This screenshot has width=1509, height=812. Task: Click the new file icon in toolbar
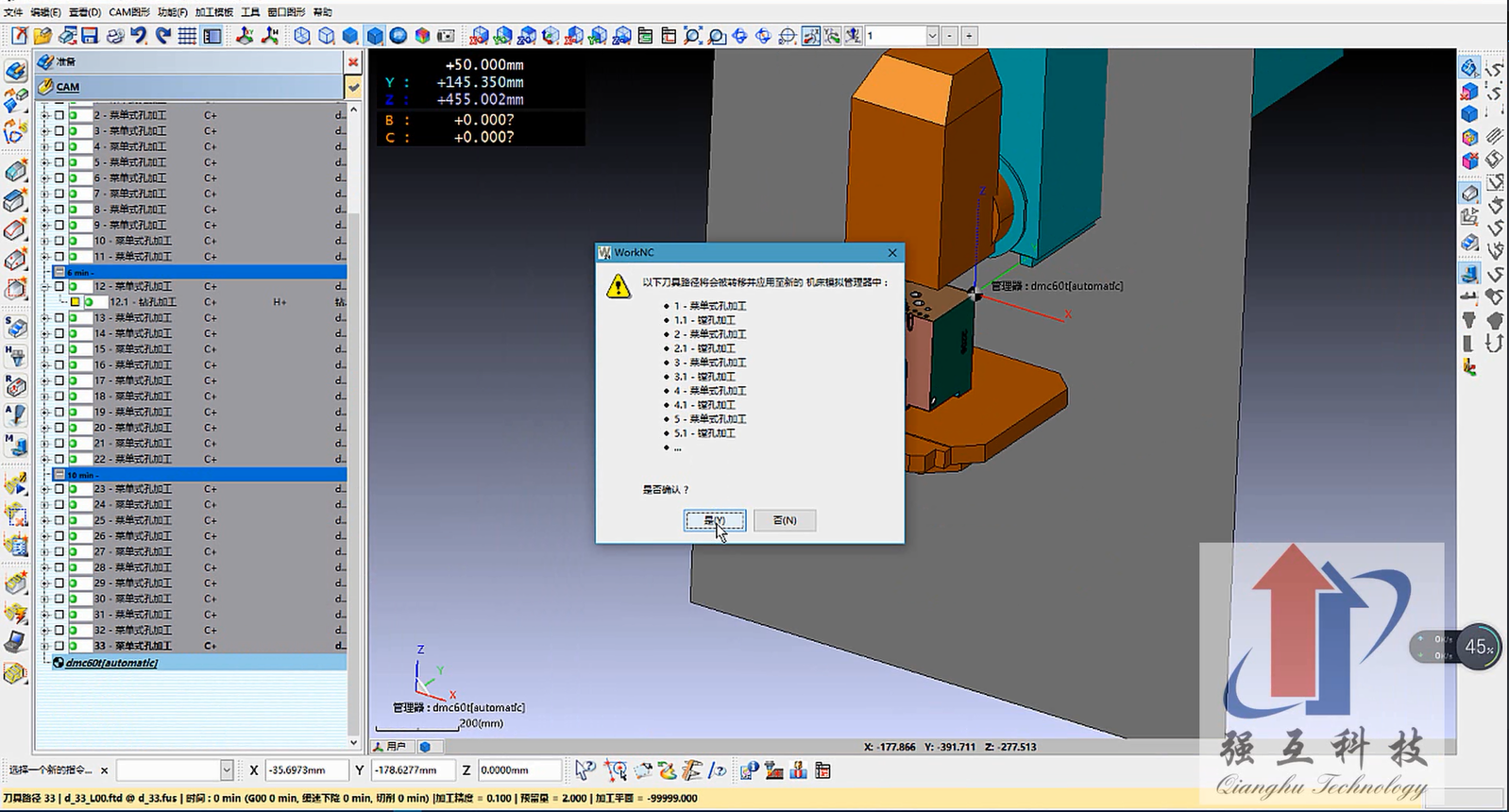19,36
